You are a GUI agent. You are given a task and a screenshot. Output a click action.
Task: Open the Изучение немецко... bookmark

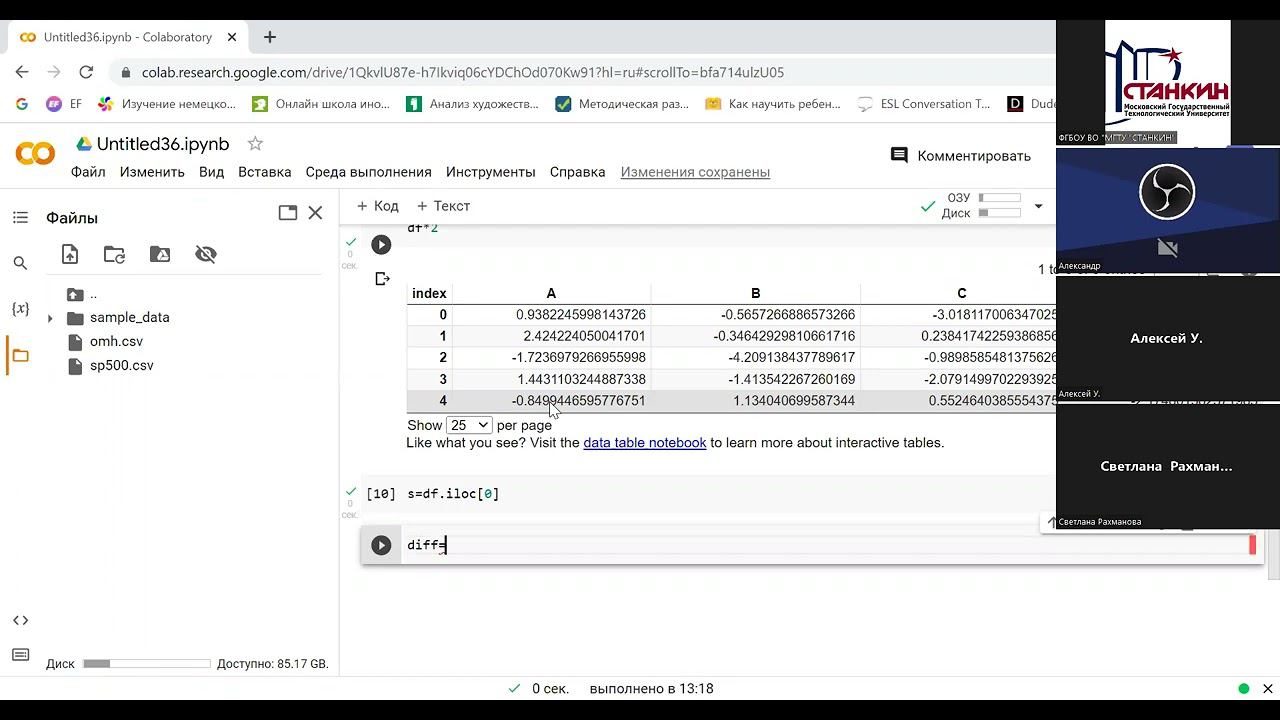click(166, 103)
